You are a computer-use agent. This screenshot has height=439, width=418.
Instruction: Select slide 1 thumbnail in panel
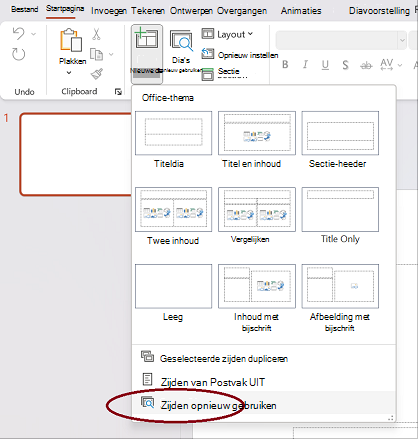click(x=76, y=154)
